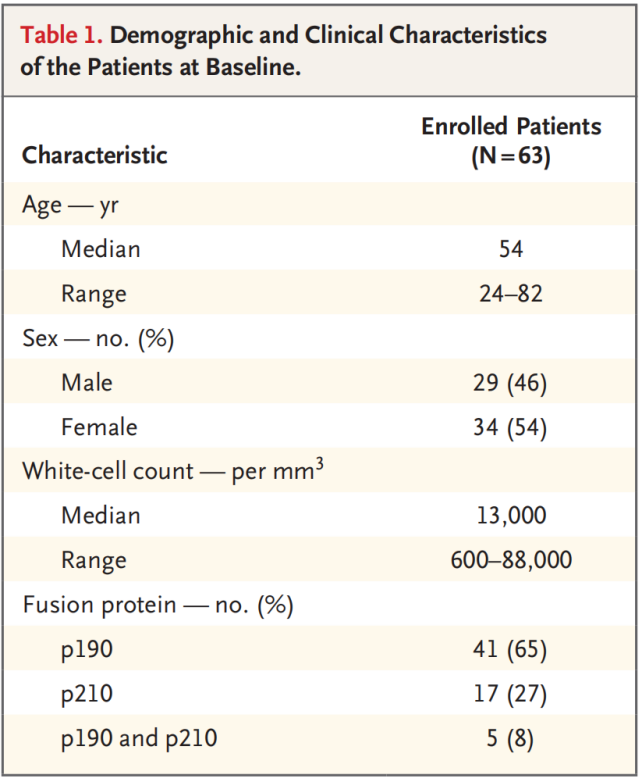The image size is (642, 782).
Task: Click the white-cell range value 600–88,000
Action: [x=511, y=560]
